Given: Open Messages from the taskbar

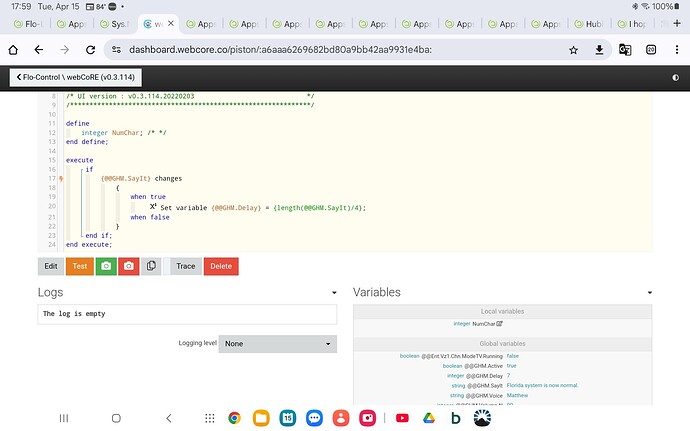Looking at the screenshot, I should point(314,418).
